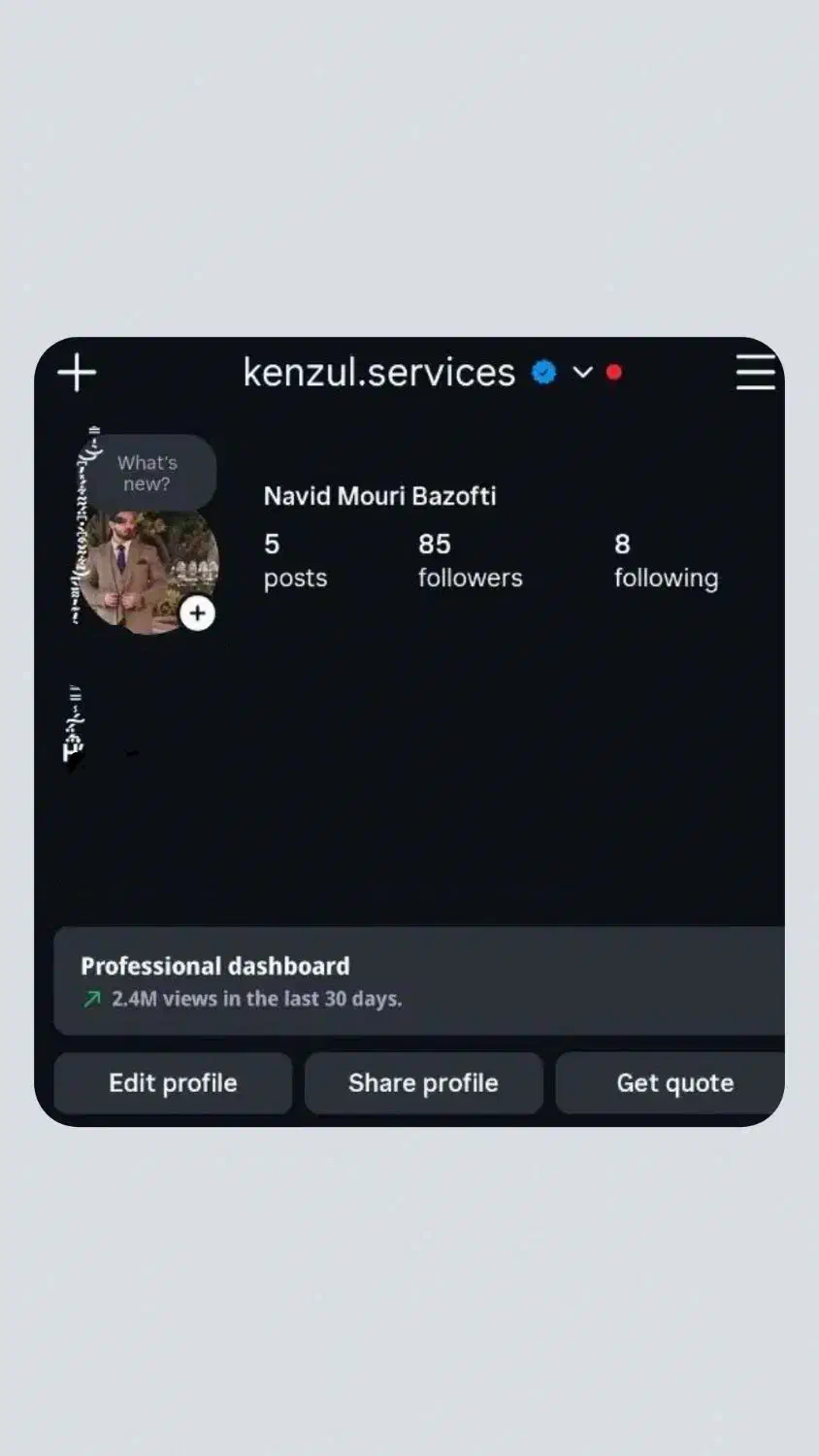Click the Share profile button
Viewport: 819px width, 1456px height.
tap(423, 1083)
